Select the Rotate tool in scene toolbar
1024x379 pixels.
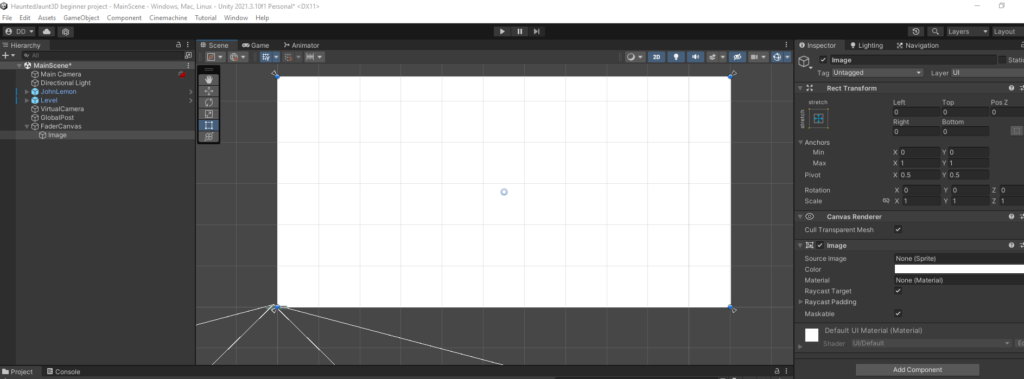pos(209,103)
